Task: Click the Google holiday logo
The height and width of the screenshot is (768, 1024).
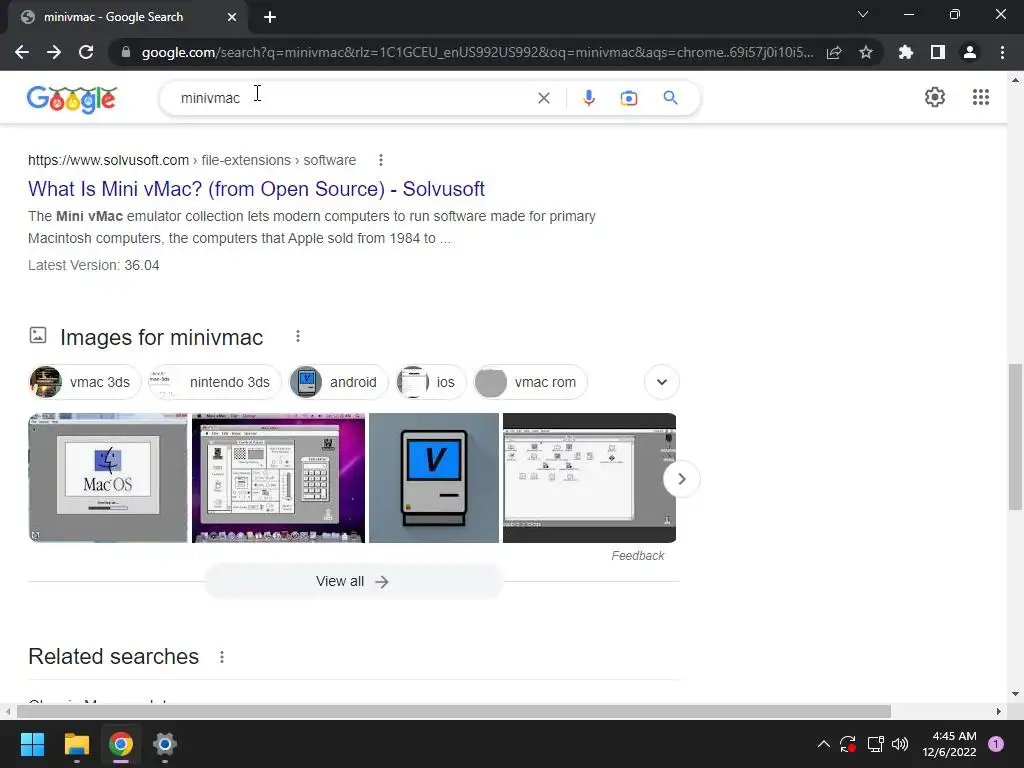Action: (x=72, y=99)
